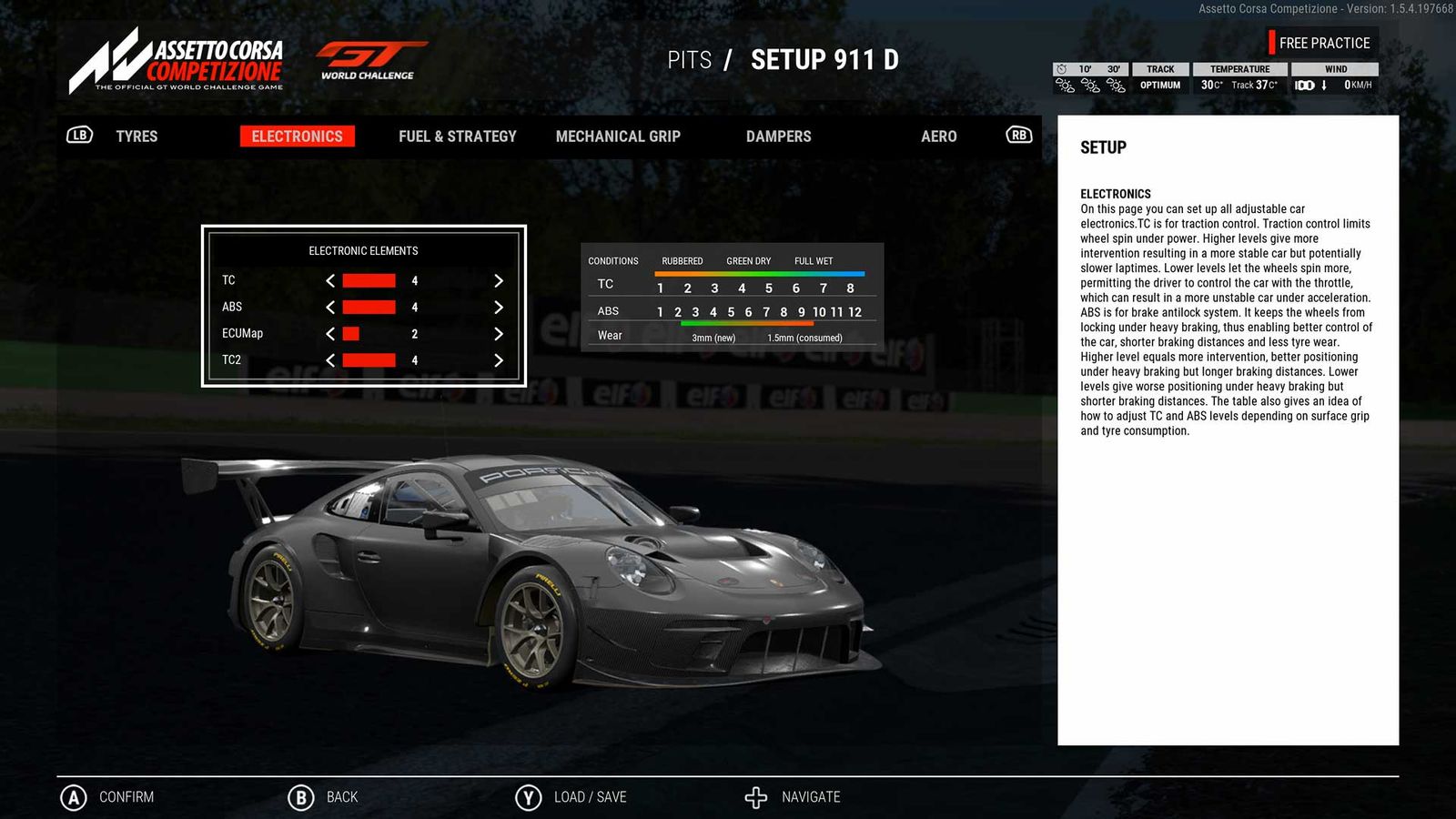Click the ECUMap red level bar
The height and width of the screenshot is (819, 1456).
351,334
